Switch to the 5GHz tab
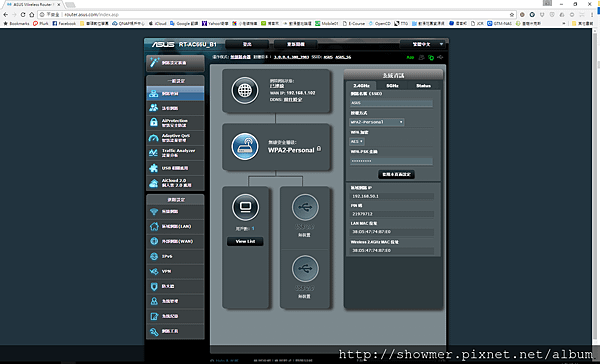Image resolution: width=600 pixels, height=364 pixels. 392,86
